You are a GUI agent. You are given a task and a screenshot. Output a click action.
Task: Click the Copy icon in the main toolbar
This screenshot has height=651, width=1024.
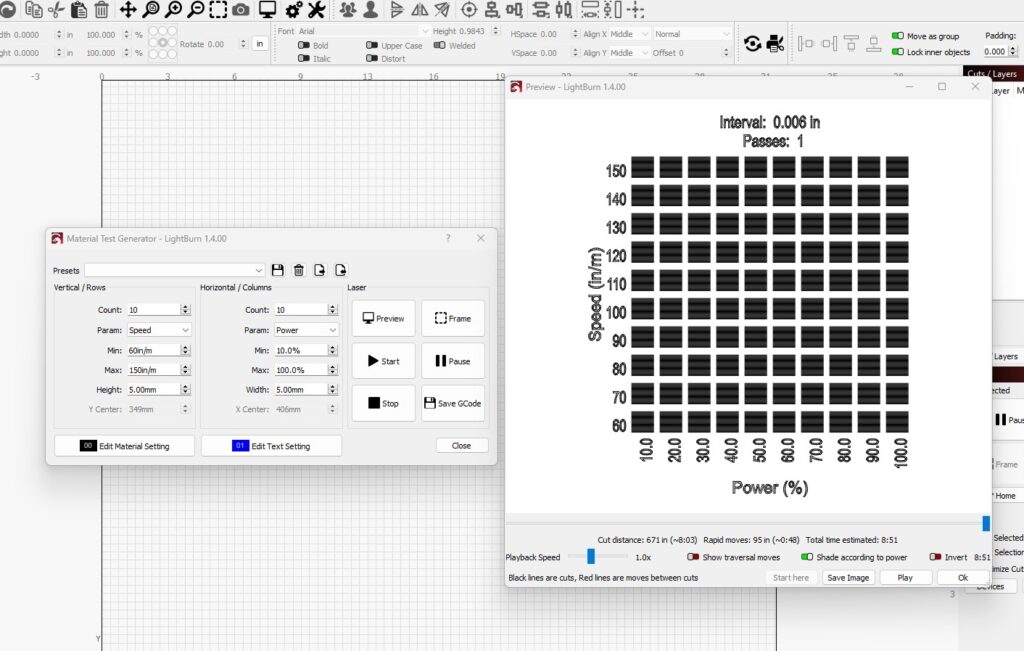pos(33,9)
